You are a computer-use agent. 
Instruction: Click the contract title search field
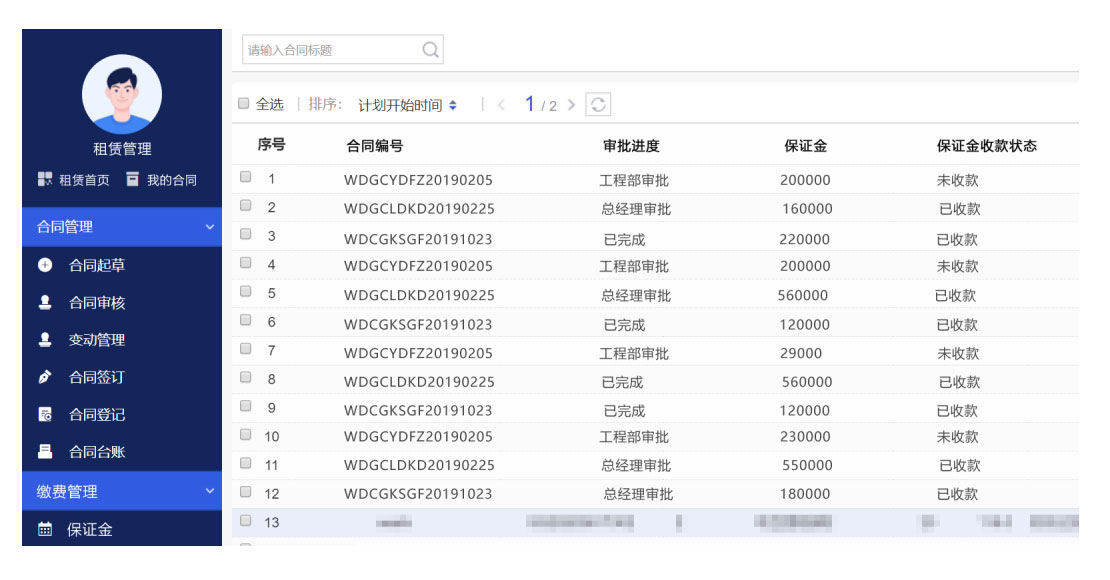[x=332, y=50]
